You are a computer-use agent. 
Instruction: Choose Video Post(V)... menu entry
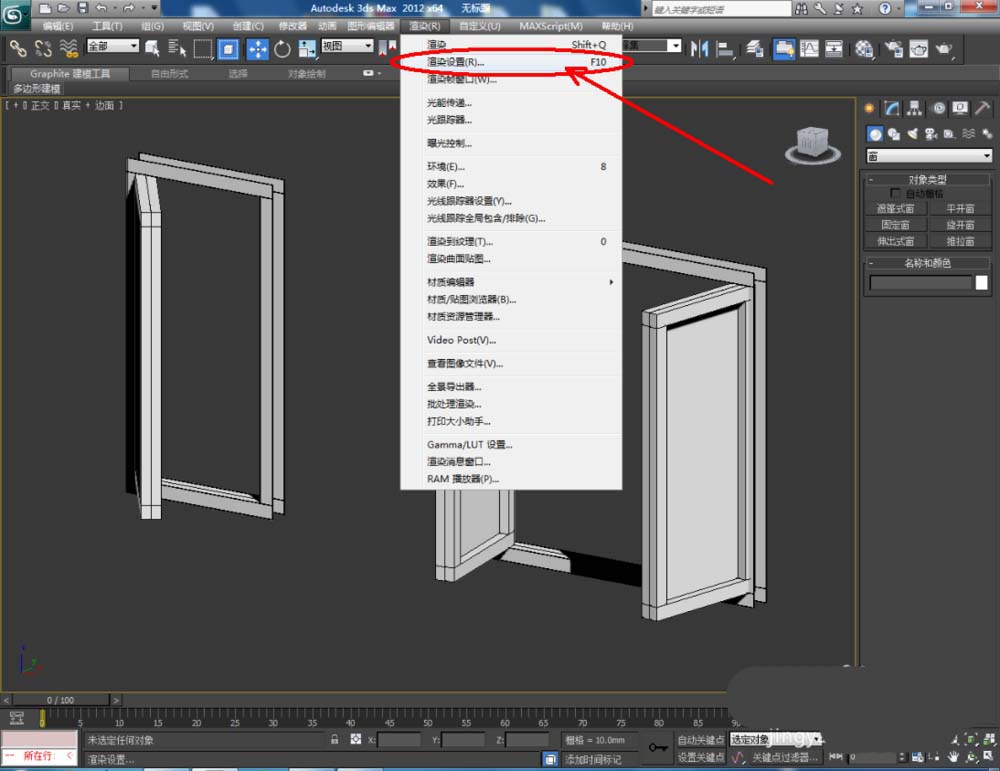click(x=511, y=340)
